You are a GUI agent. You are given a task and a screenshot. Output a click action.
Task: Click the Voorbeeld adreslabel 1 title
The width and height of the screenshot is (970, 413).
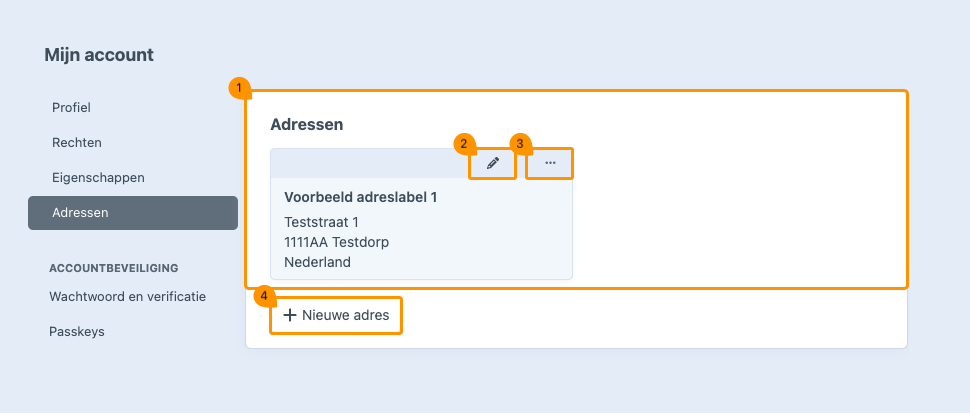[361, 198]
